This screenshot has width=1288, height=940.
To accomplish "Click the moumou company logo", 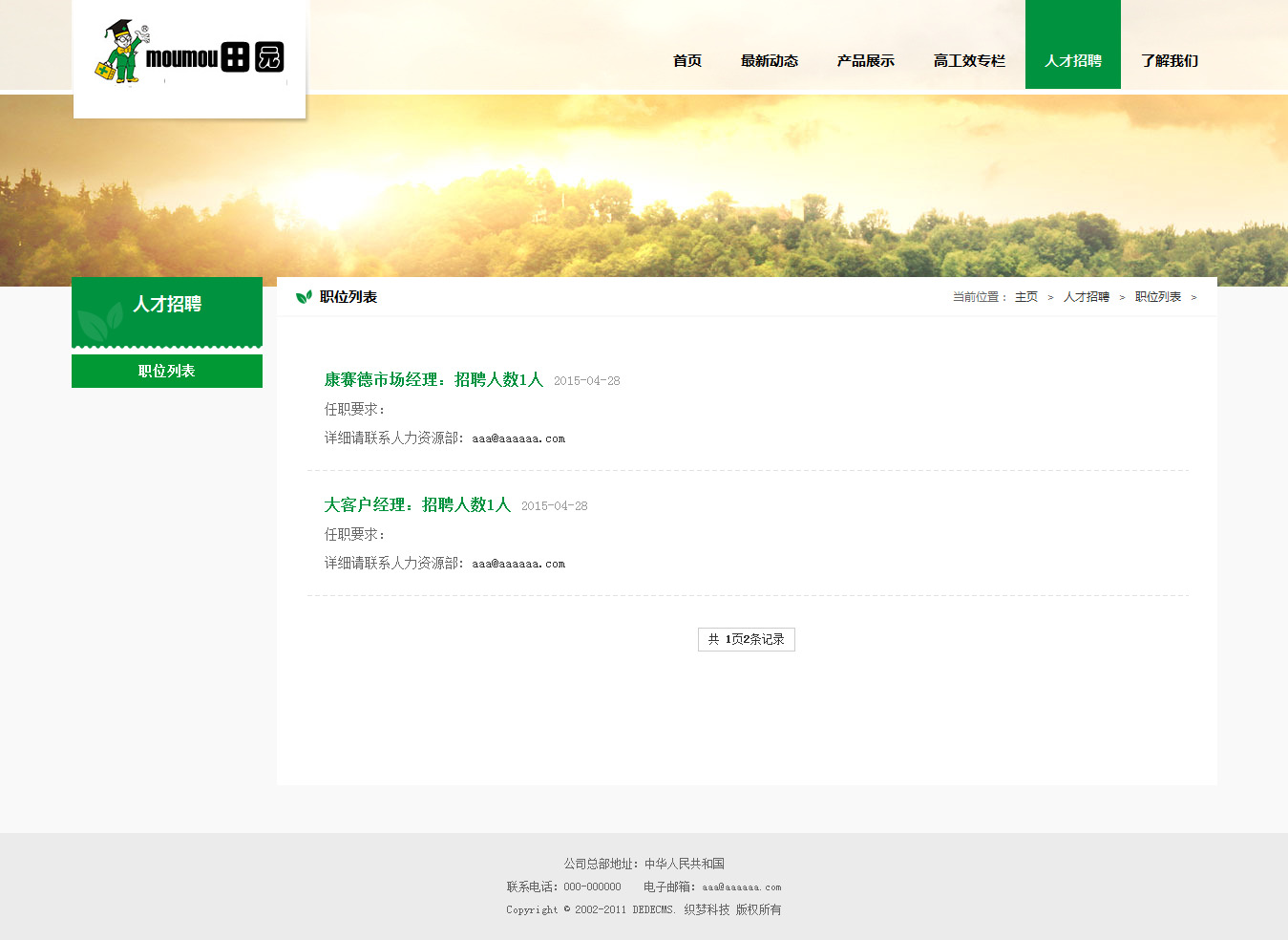I will click(x=189, y=57).
